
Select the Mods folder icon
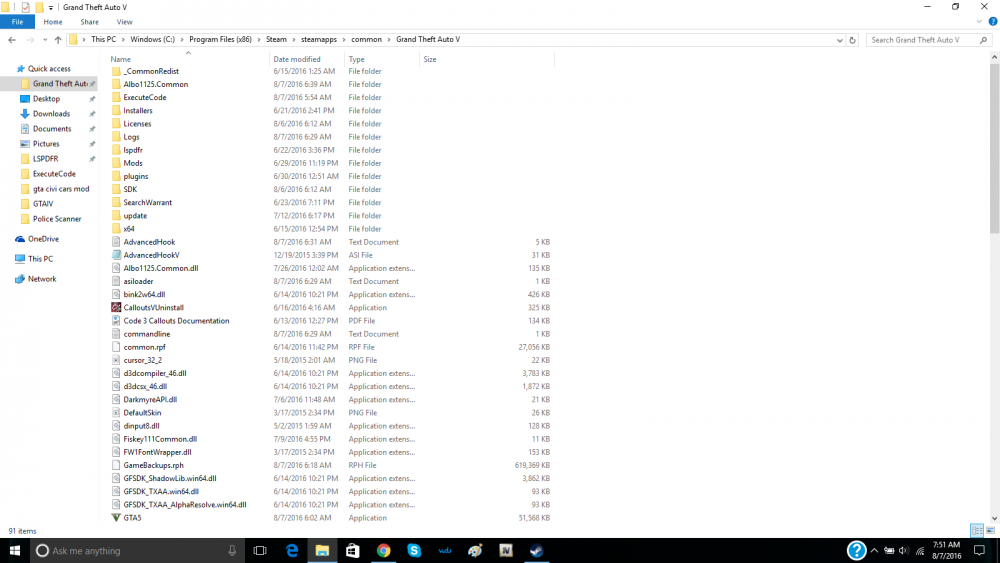click(x=116, y=163)
